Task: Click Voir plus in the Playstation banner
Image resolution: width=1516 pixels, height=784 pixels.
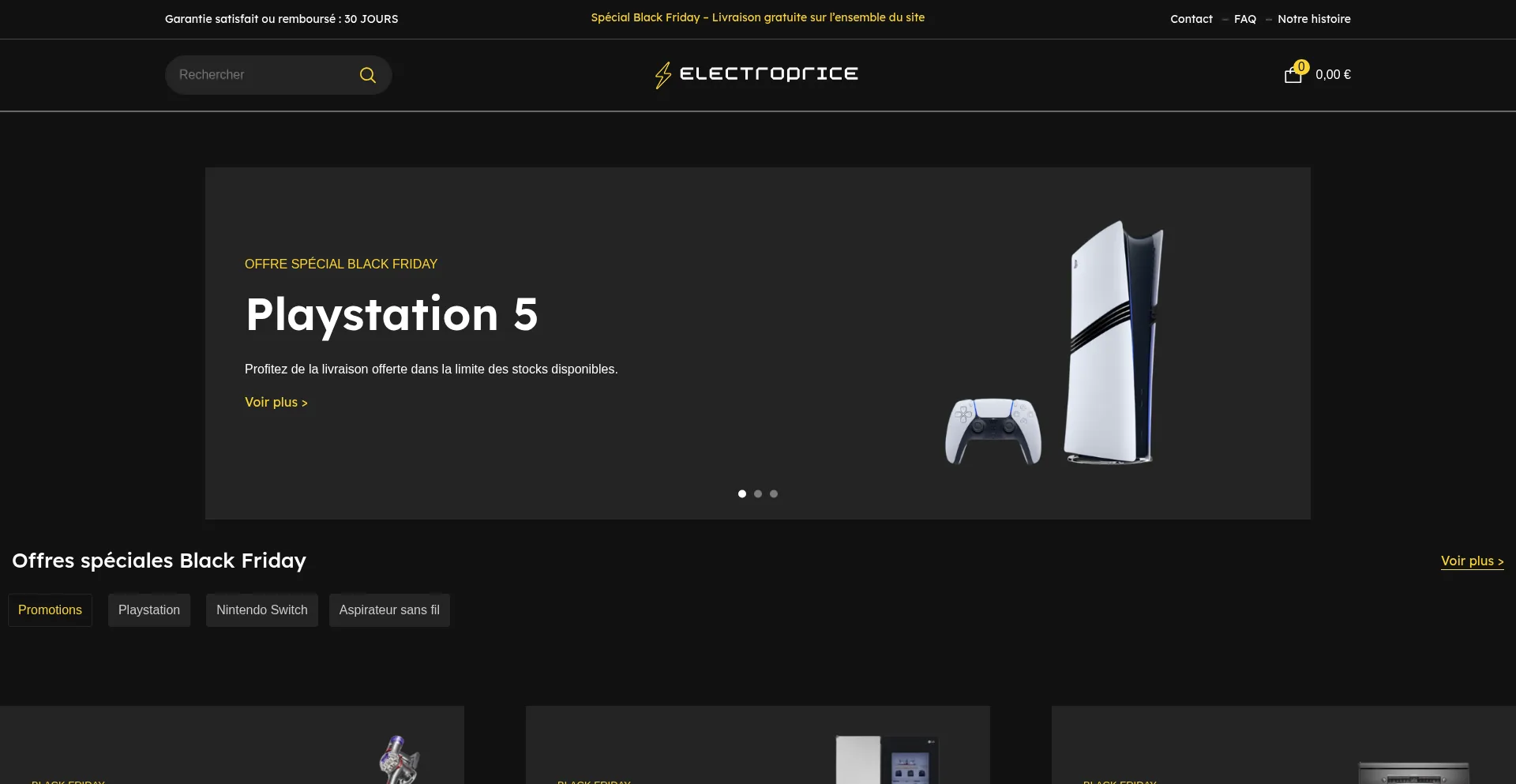Action: coord(276,403)
